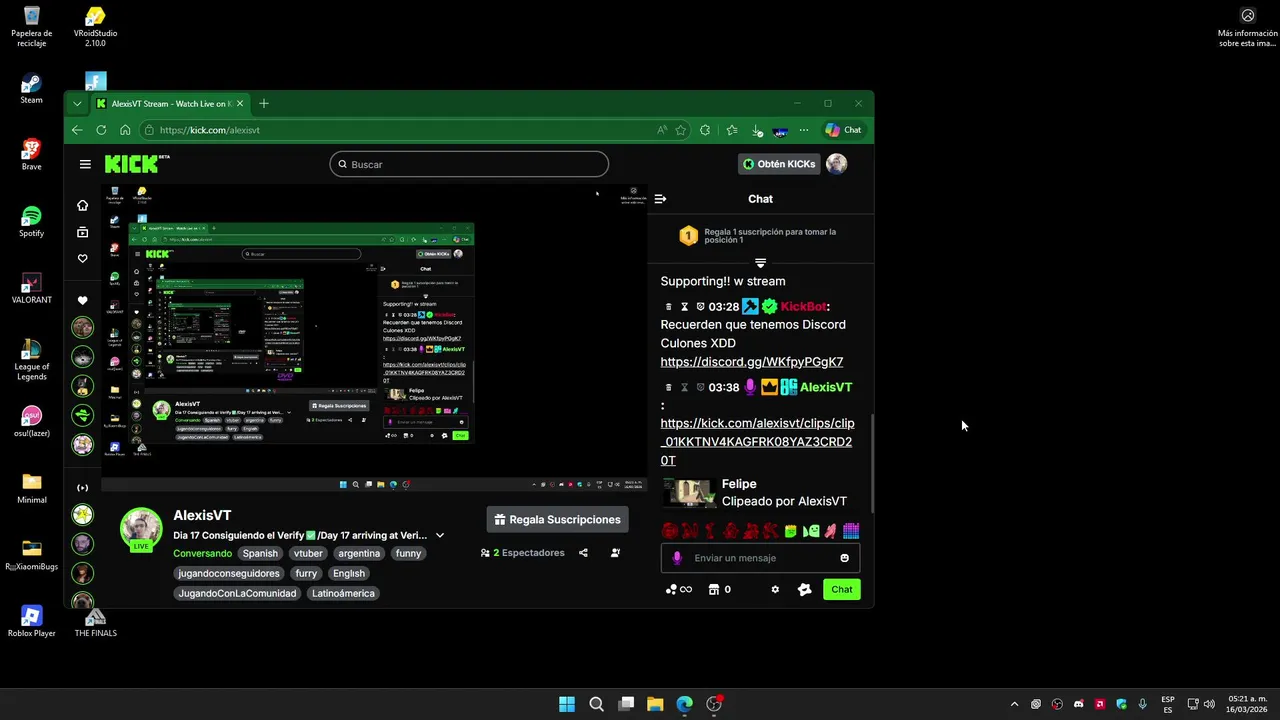
Task: Click the funny tag
Action: click(408, 553)
